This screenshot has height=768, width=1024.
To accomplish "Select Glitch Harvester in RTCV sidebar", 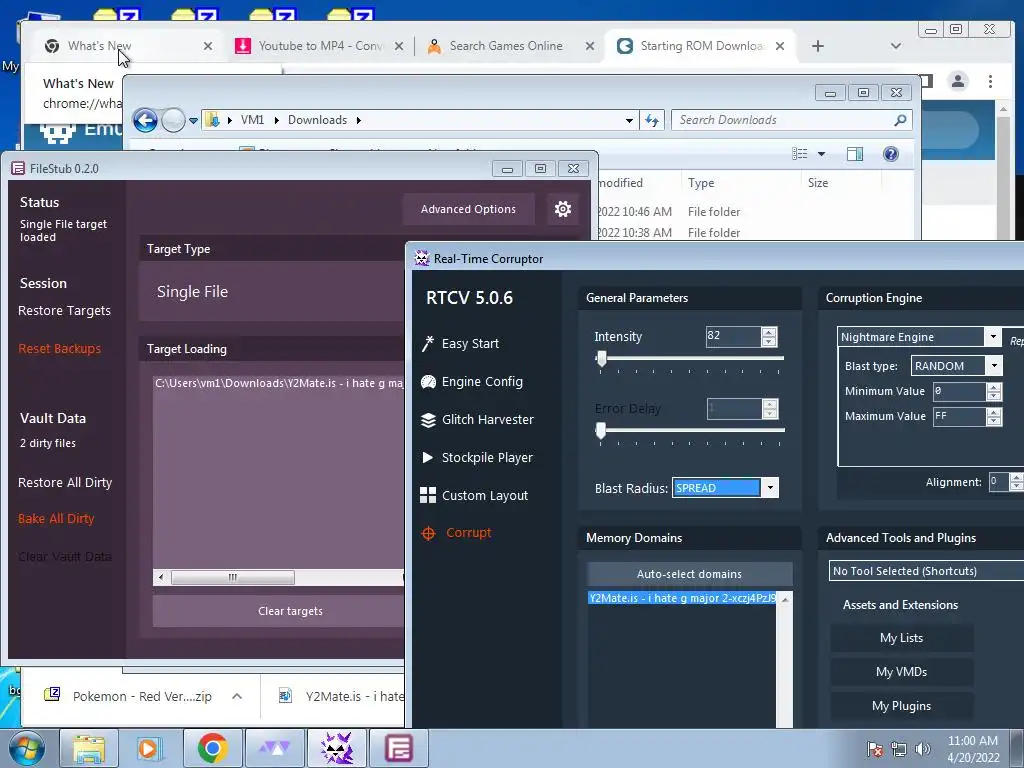I will click(488, 420).
